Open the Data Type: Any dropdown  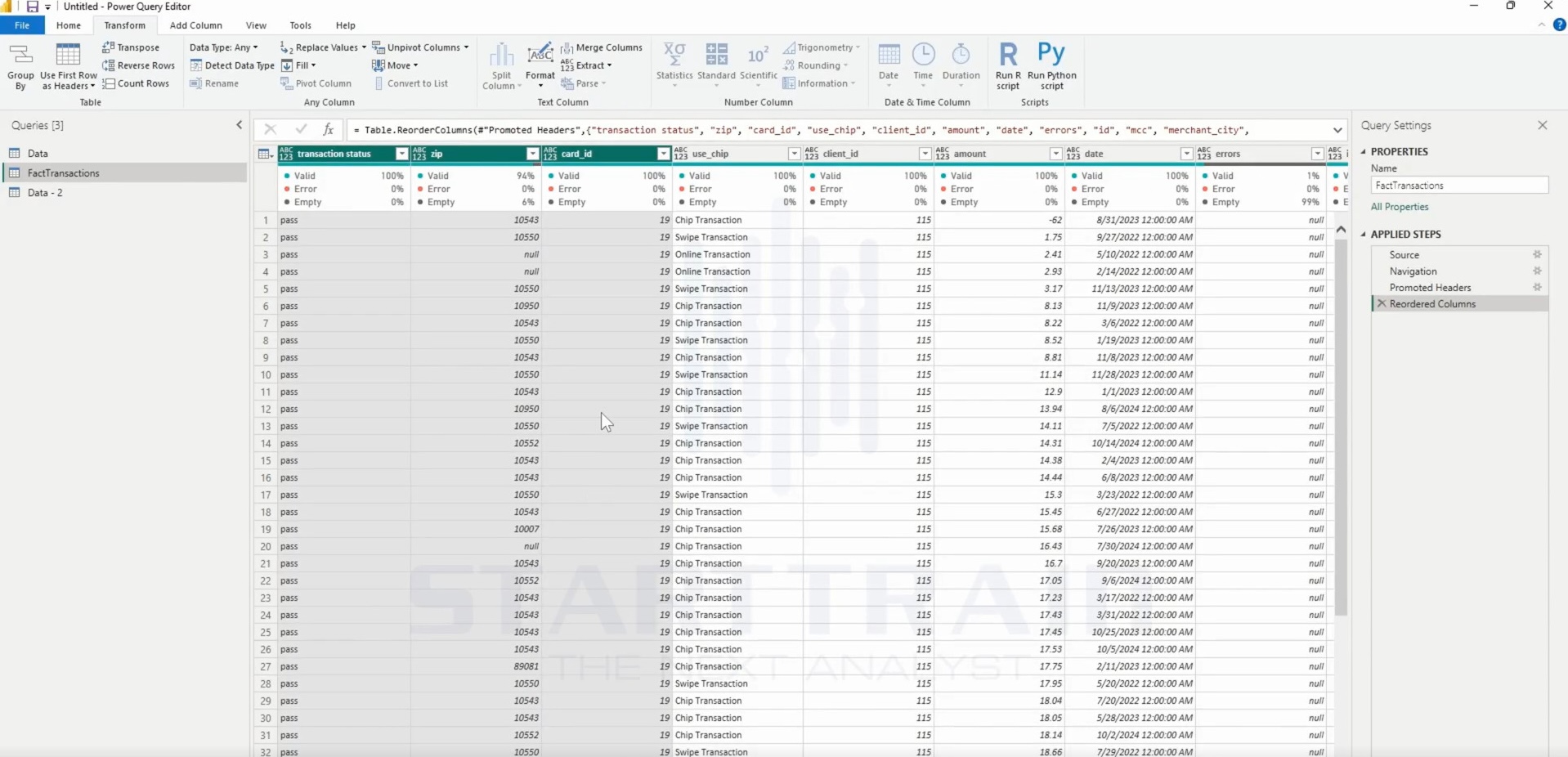pyautogui.click(x=223, y=47)
